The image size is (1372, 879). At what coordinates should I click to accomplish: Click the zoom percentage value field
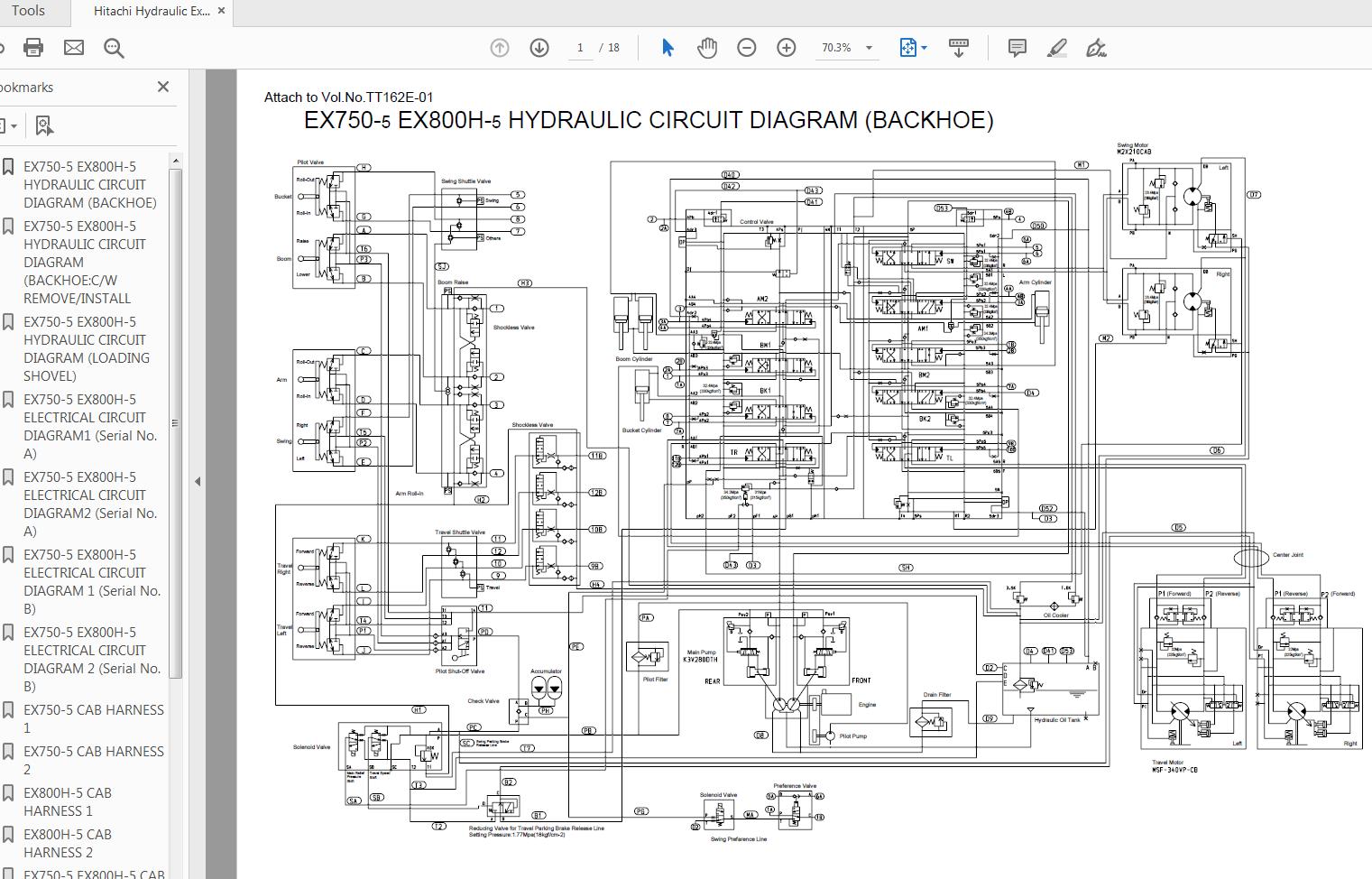836,48
